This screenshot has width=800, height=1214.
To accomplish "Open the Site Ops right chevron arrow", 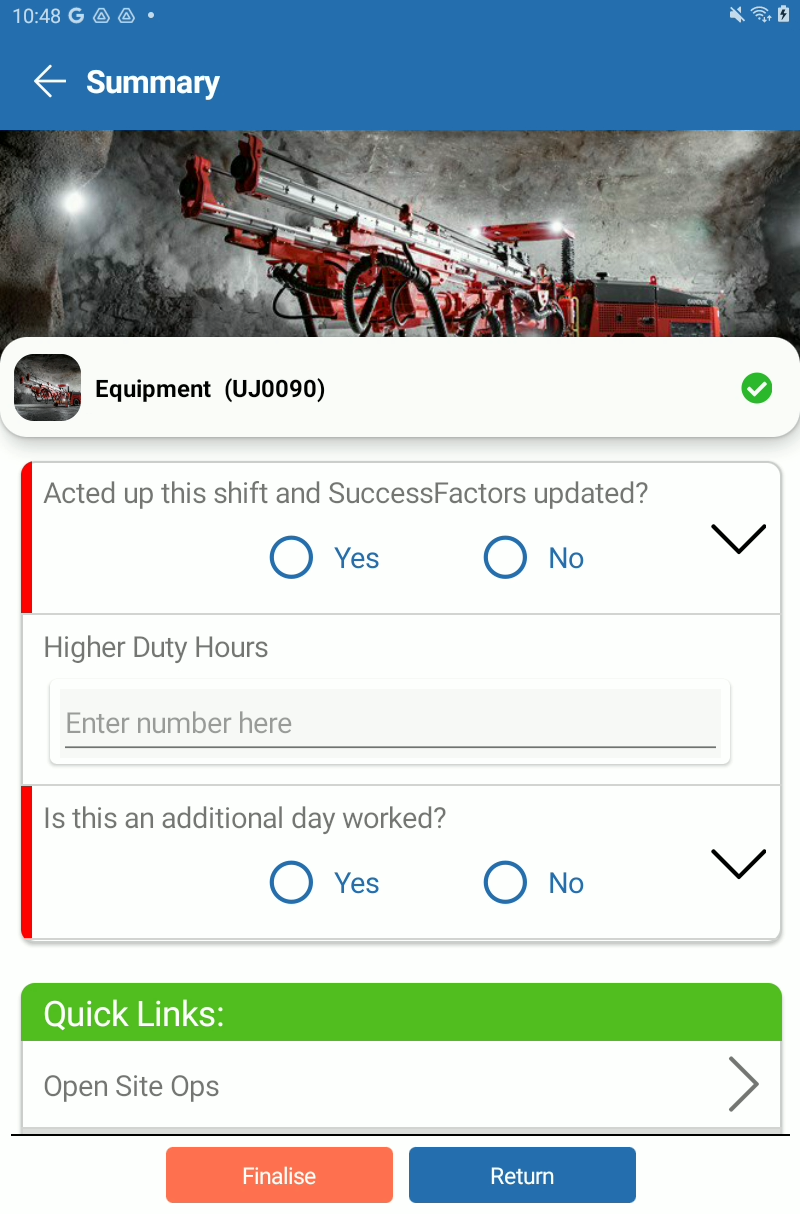I will 743,1084.
